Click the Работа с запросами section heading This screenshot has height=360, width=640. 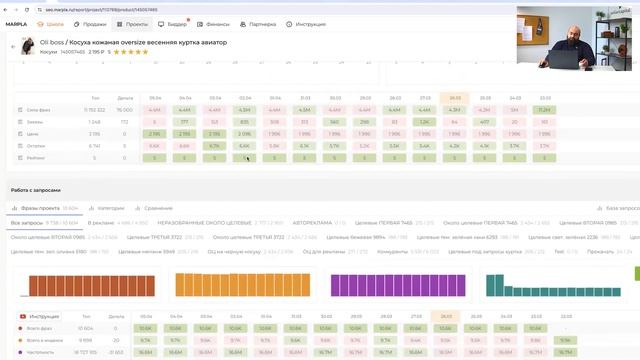coord(36,190)
